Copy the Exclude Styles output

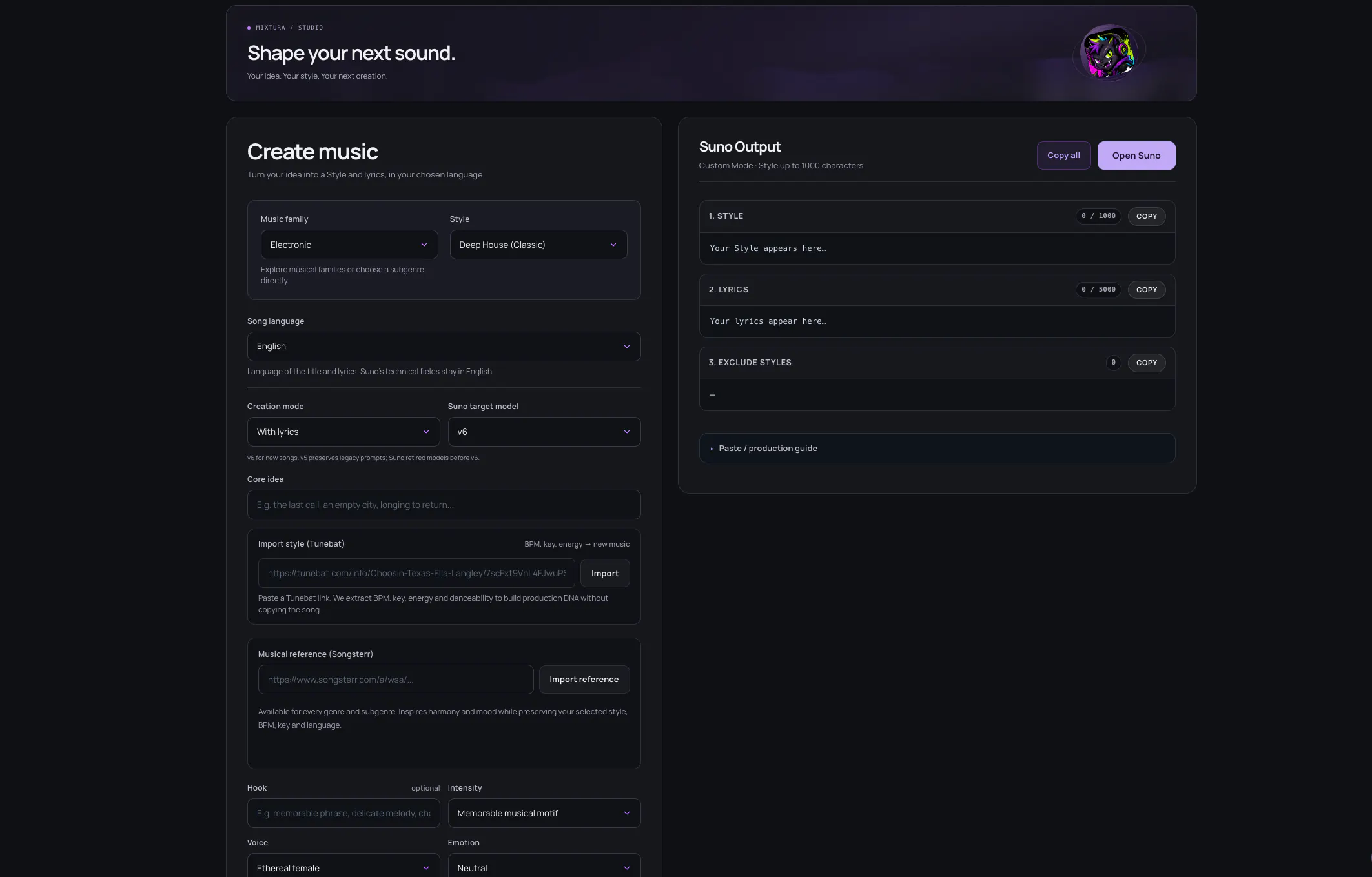pos(1146,363)
